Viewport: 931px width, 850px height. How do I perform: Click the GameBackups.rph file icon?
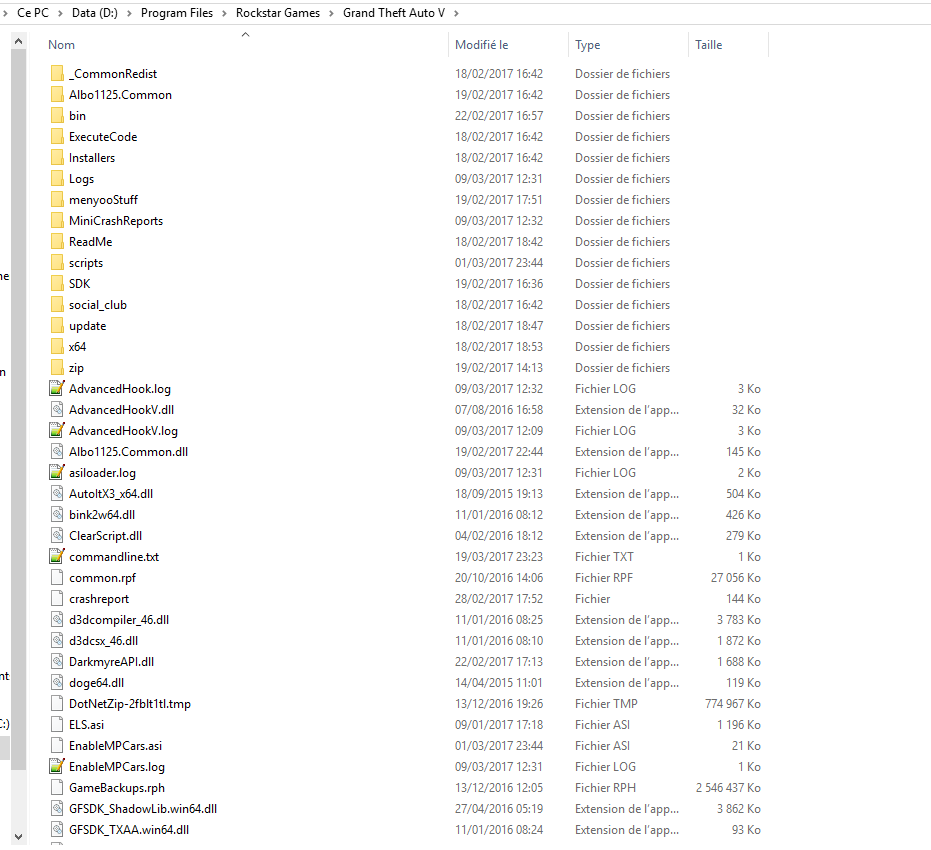(x=57, y=788)
